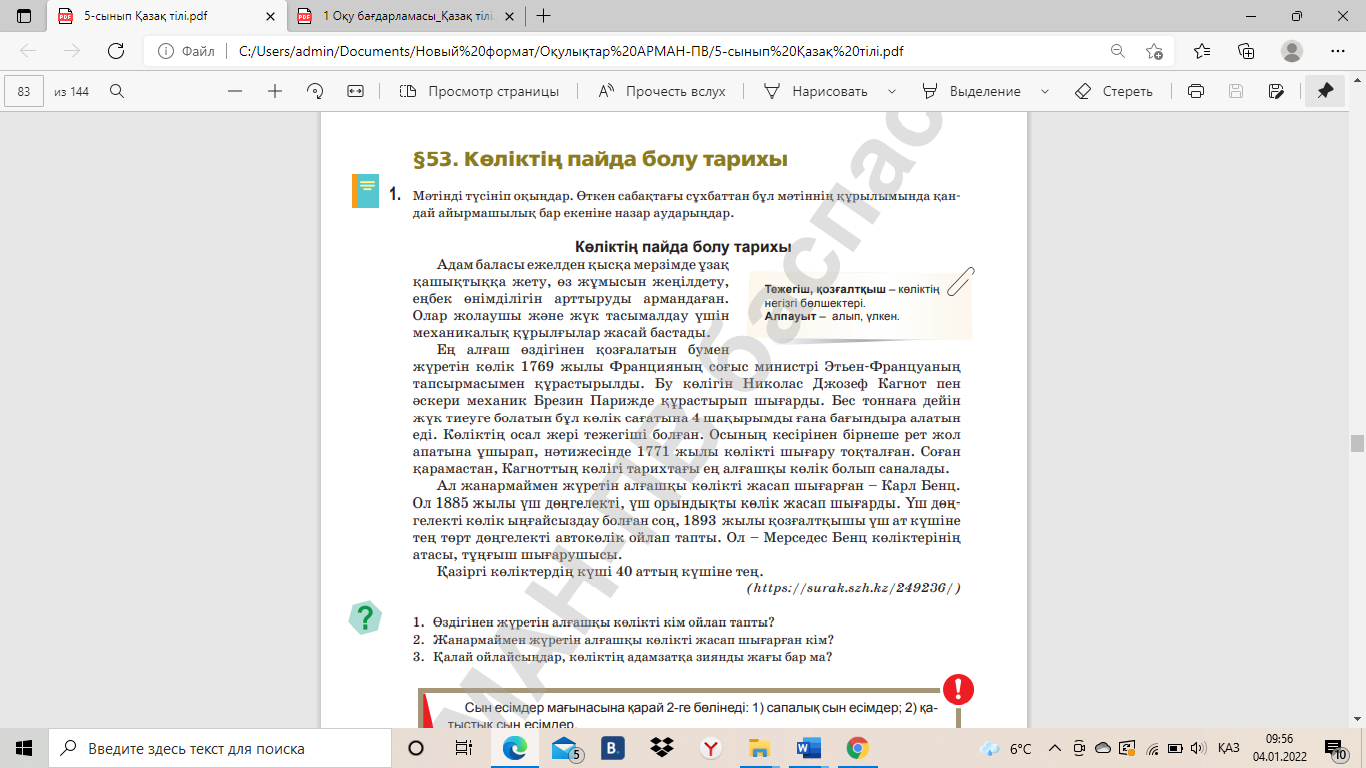Open the tab actions menu icon

(24, 16)
